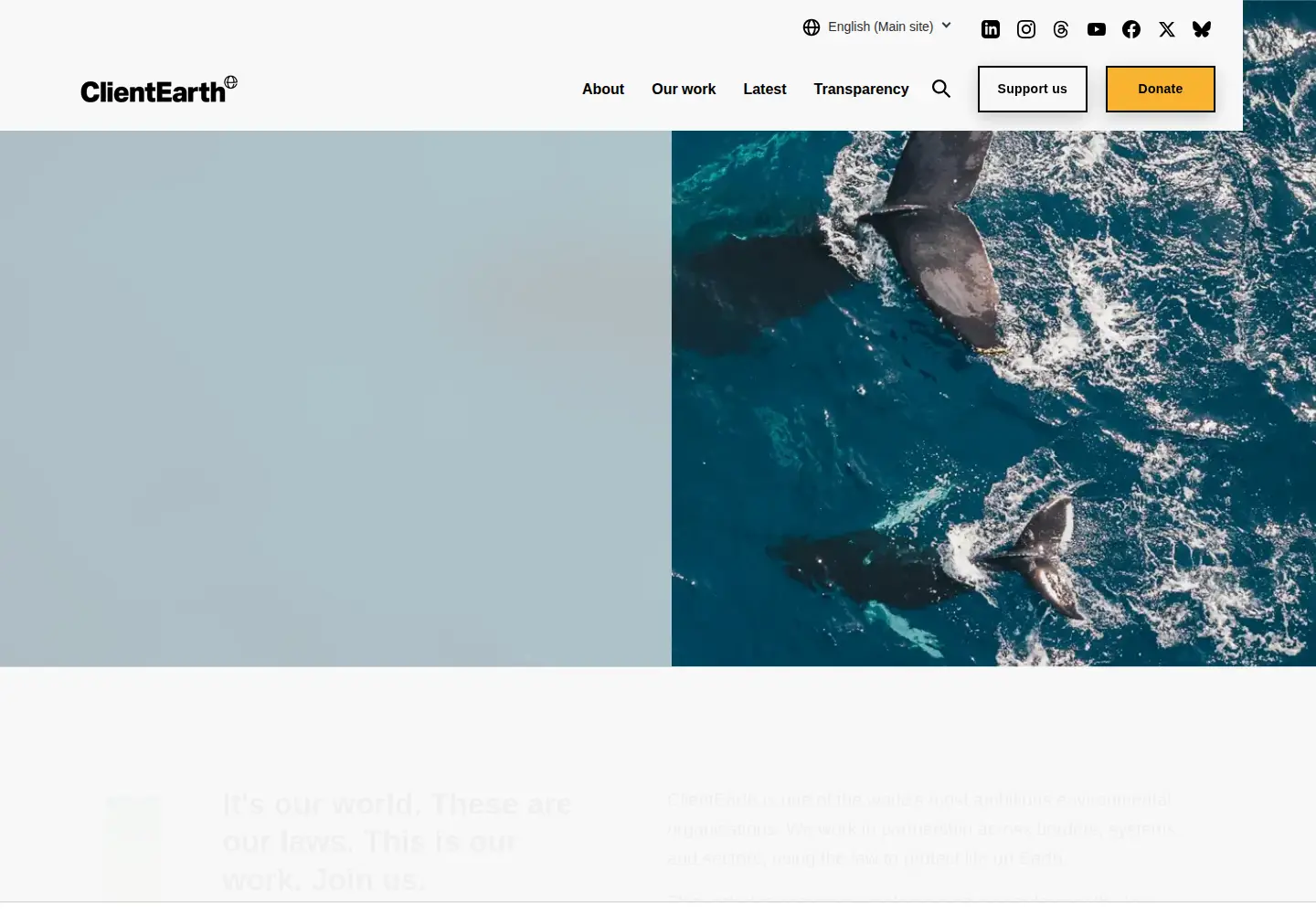Open the About menu
This screenshot has height=914, width=1316.
(603, 89)
